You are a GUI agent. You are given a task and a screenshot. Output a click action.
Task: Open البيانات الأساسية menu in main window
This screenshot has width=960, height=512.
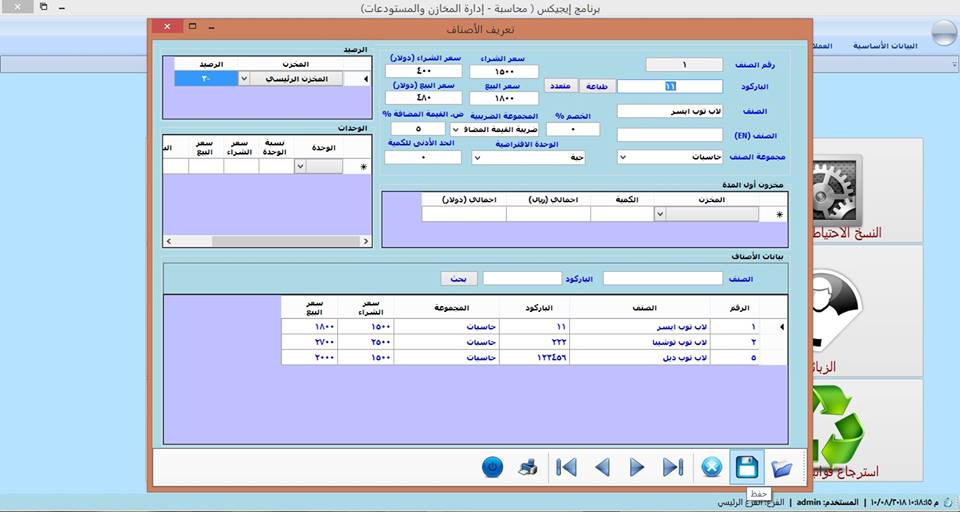point(885,46)
